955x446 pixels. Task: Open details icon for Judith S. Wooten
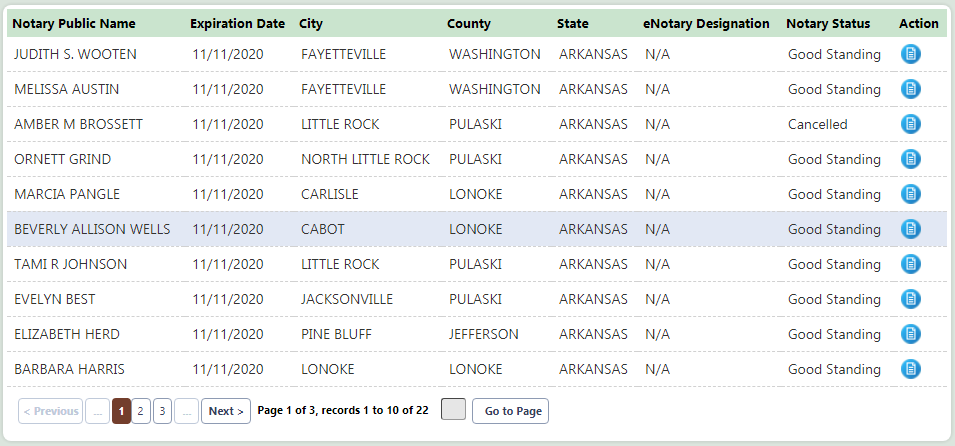pos(910,54)
